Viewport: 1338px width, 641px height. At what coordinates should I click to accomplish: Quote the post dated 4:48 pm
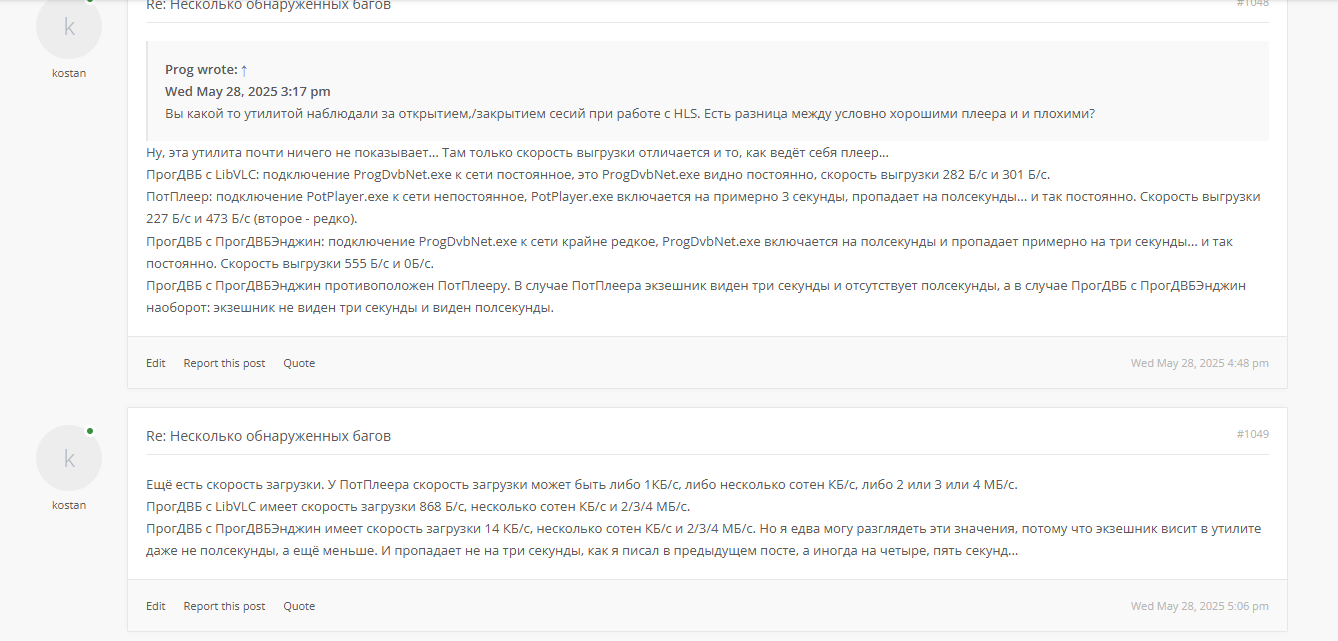pyautogui.click(x=299, y=363)
